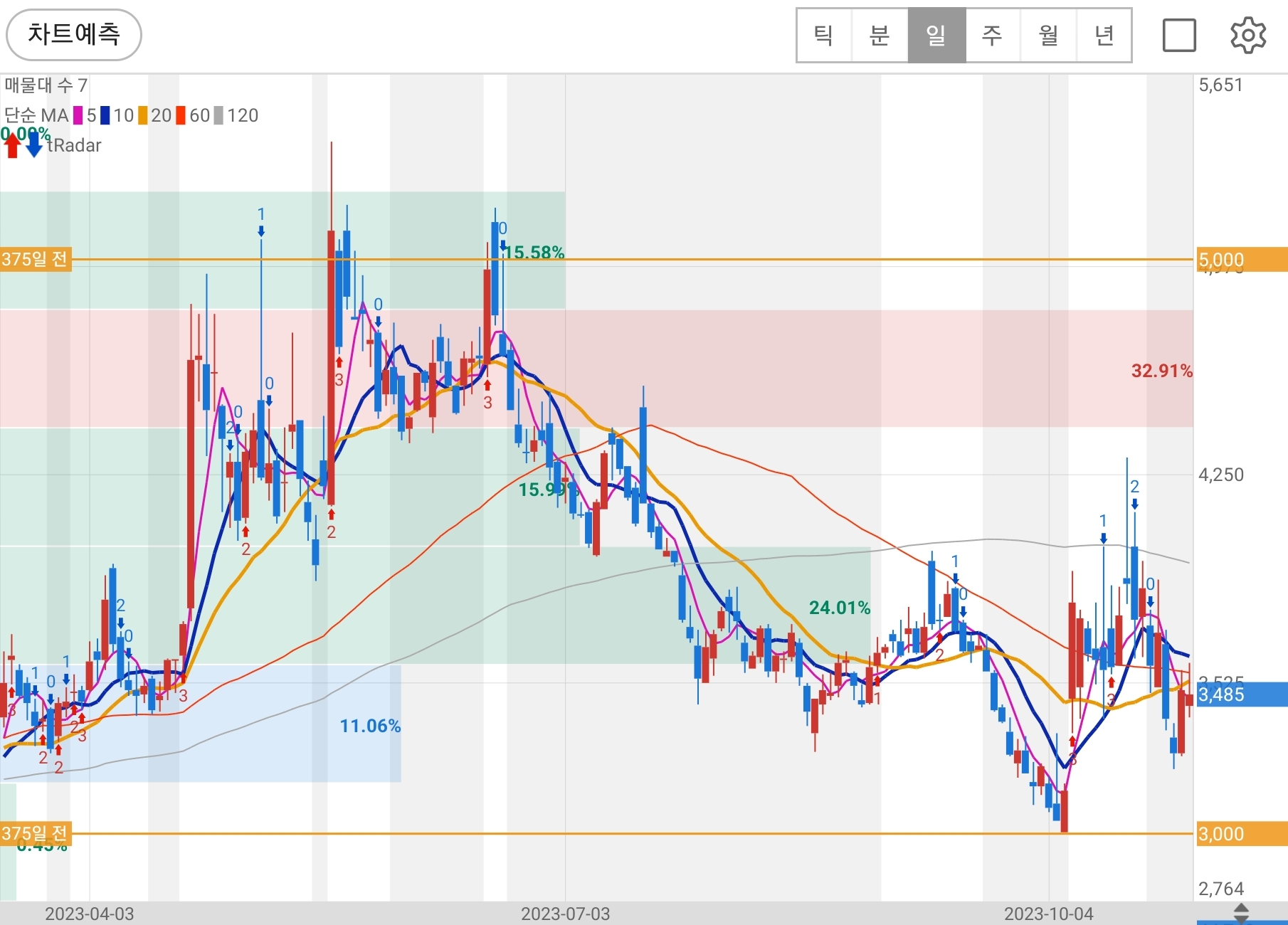The height and width of the screenshot is (925, 1288).
Task: Click the 24.01% volume profile label
Action: pyautogui.click(x=840, y=608)
